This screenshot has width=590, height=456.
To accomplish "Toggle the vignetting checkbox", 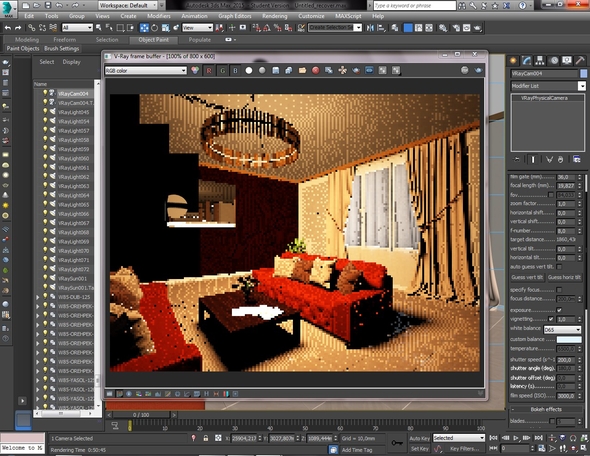I will (551, 319).
